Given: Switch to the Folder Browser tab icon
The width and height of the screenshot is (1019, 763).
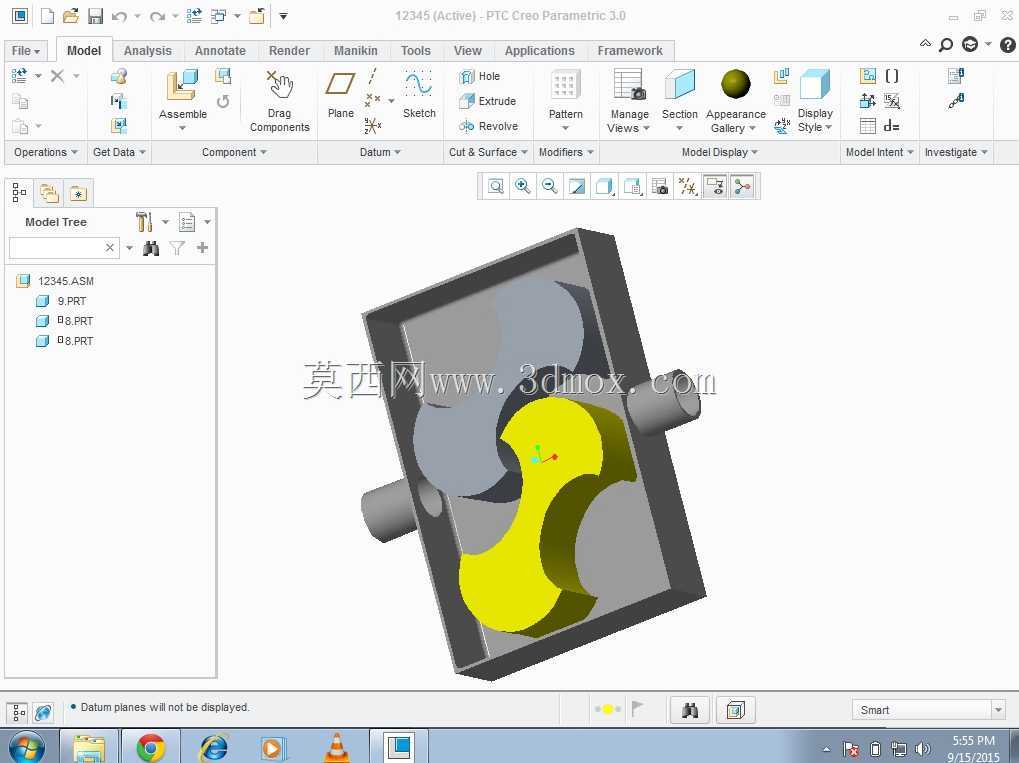Looking at the screenshot, I should point(49,192).
